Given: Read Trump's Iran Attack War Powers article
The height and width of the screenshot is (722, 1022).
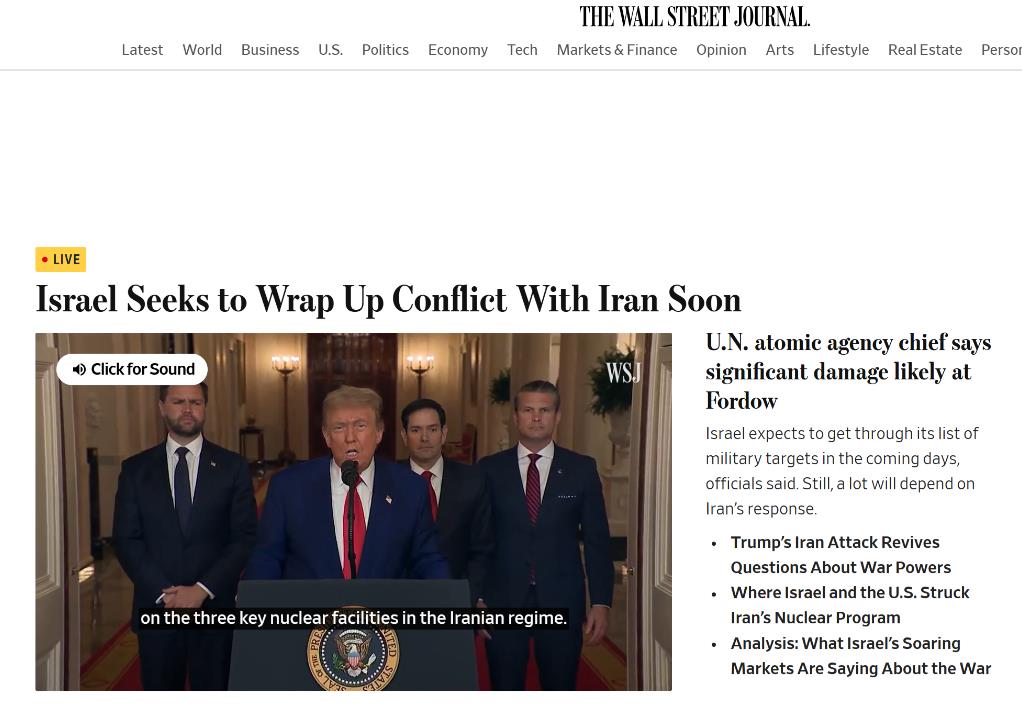Looking at the screenshot, I should pos(840,555).
